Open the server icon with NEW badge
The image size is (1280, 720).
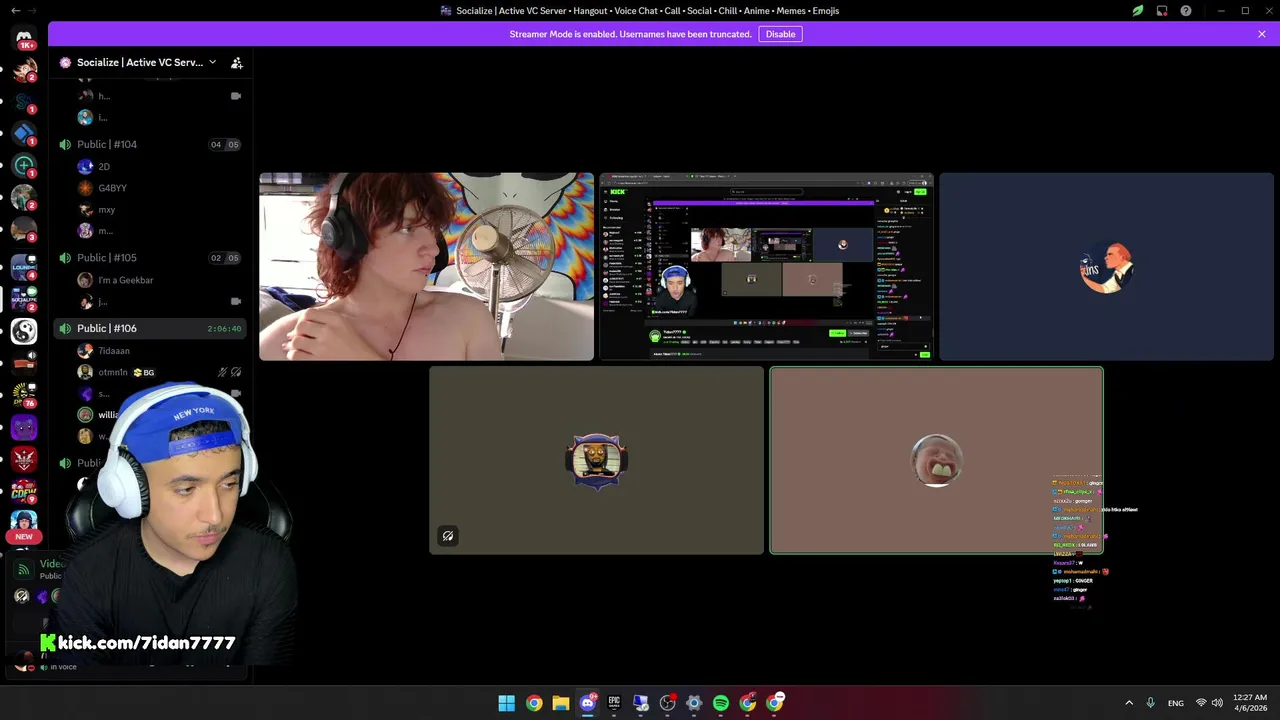pos(24,524)
